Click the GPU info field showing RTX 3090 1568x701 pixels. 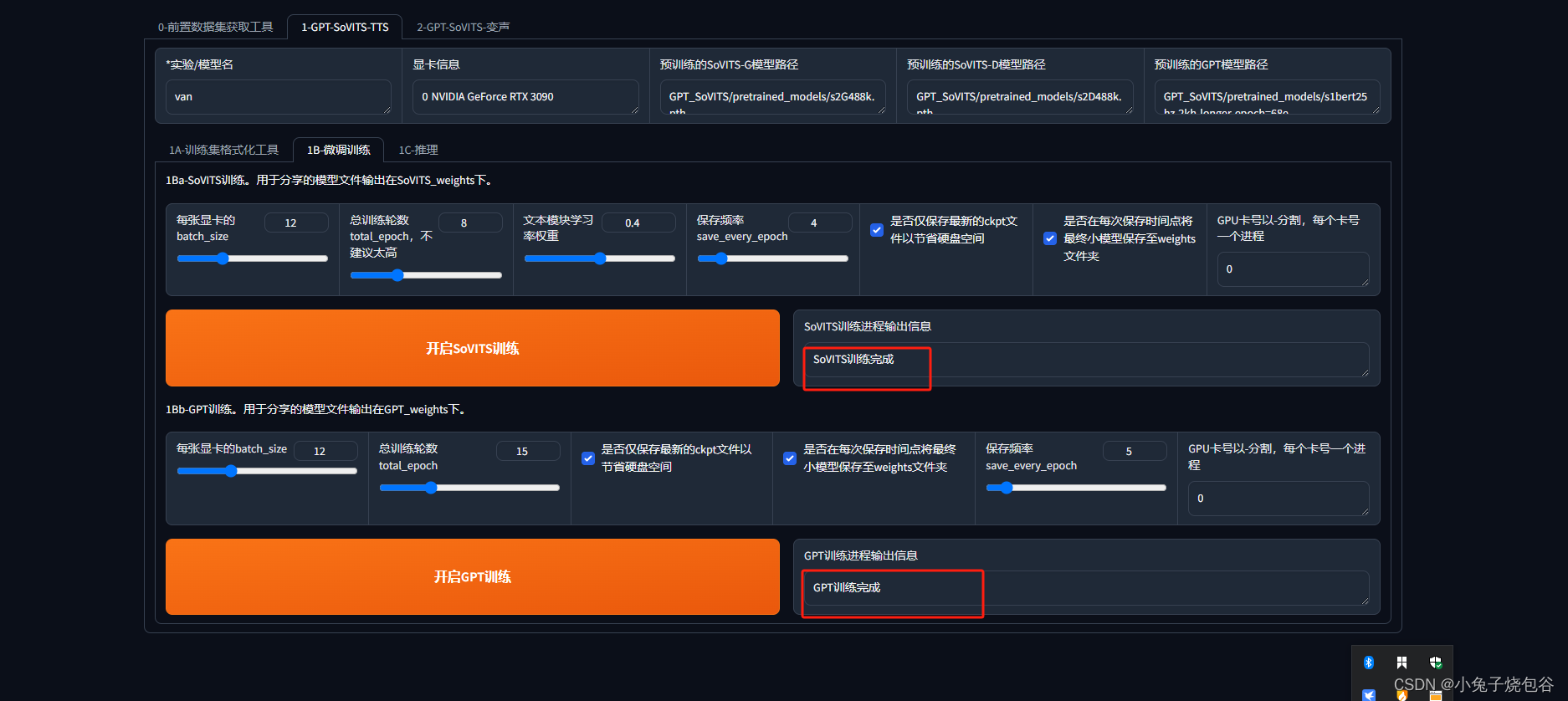525,97
